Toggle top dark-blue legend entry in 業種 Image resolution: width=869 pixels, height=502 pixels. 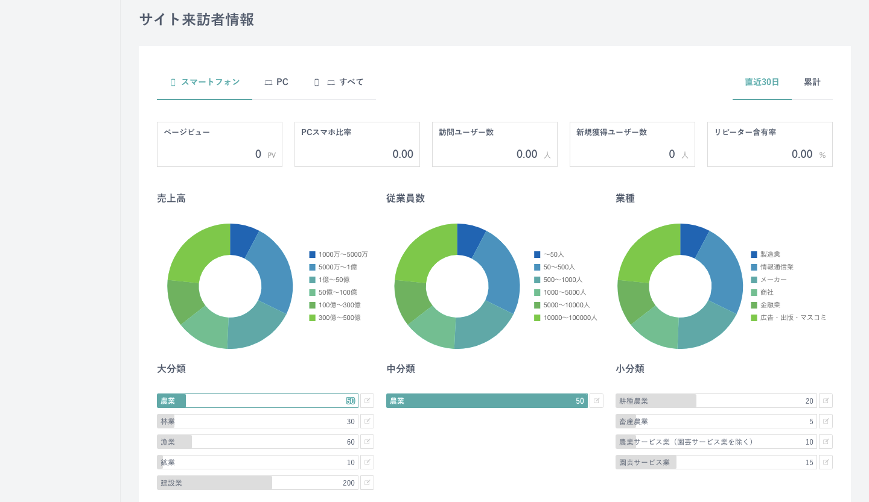[765, 254]
